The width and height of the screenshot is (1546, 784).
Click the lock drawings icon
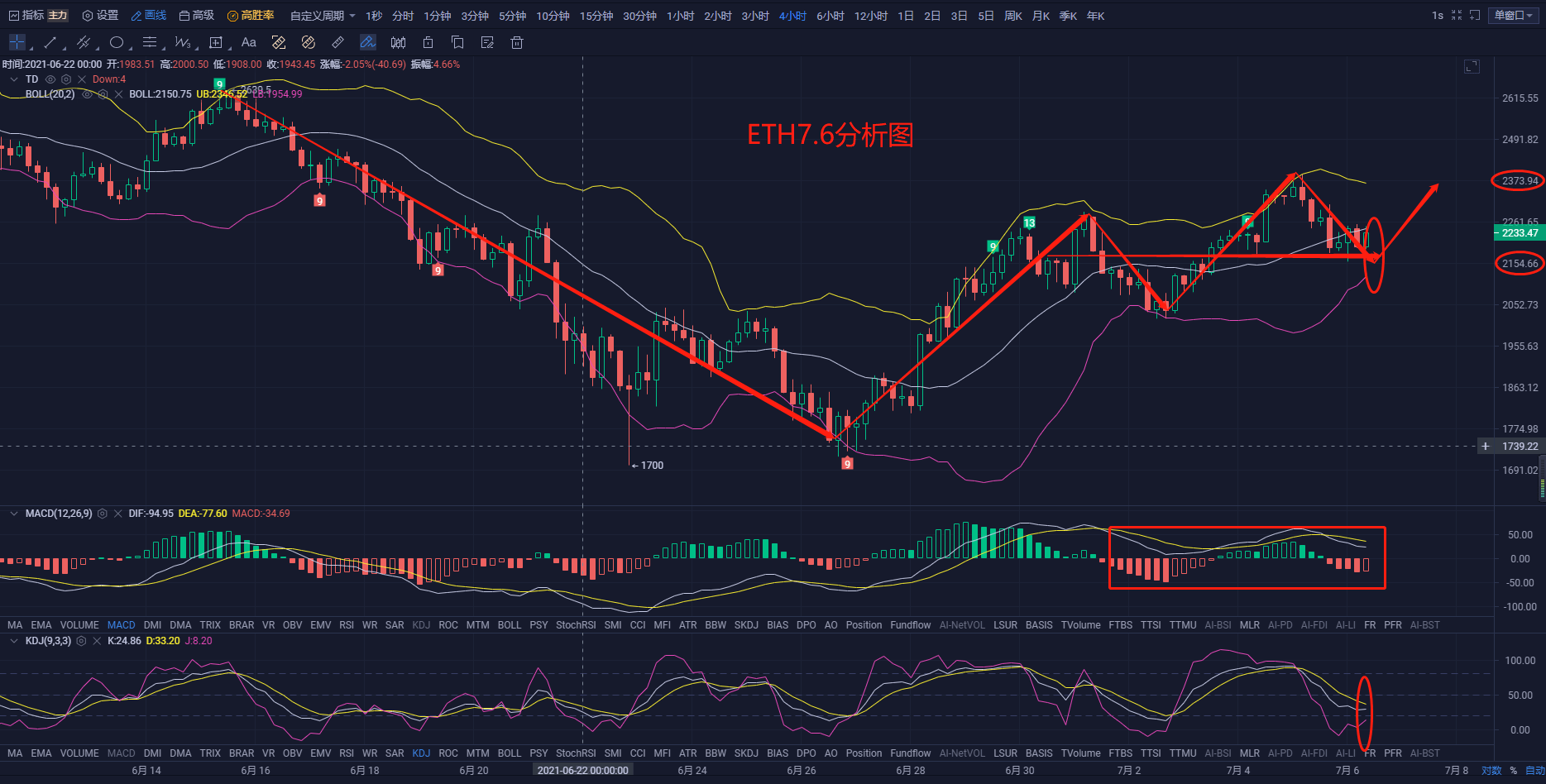[x=428, y=42]
